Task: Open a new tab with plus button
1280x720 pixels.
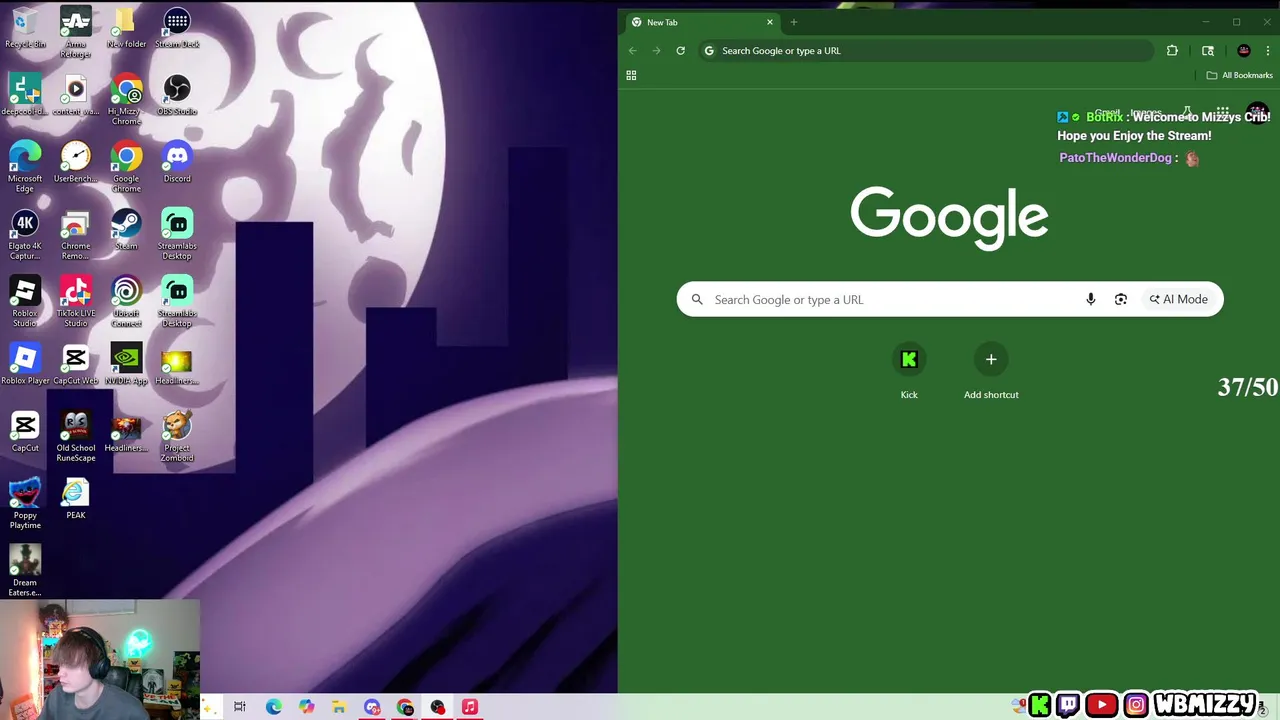Action: pyautogui.click(x=794, y=22)
